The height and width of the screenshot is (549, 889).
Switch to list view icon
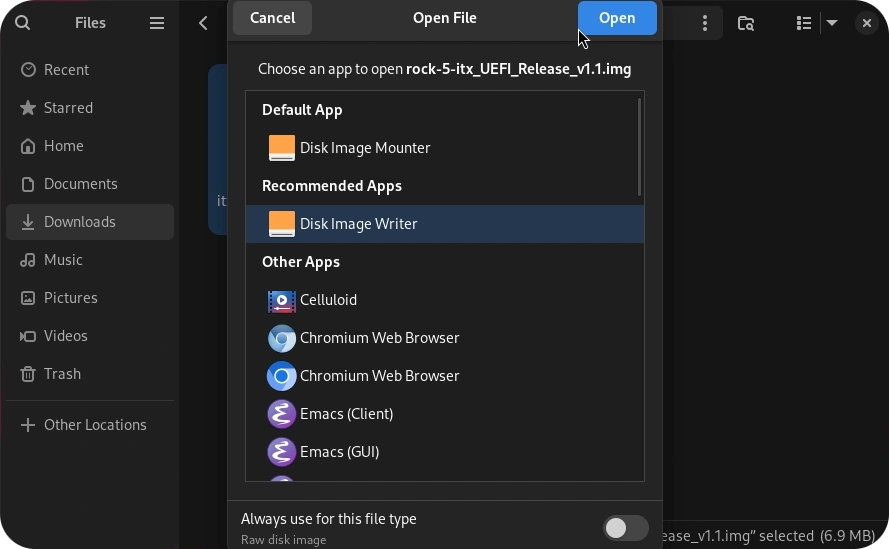[803, 23]
